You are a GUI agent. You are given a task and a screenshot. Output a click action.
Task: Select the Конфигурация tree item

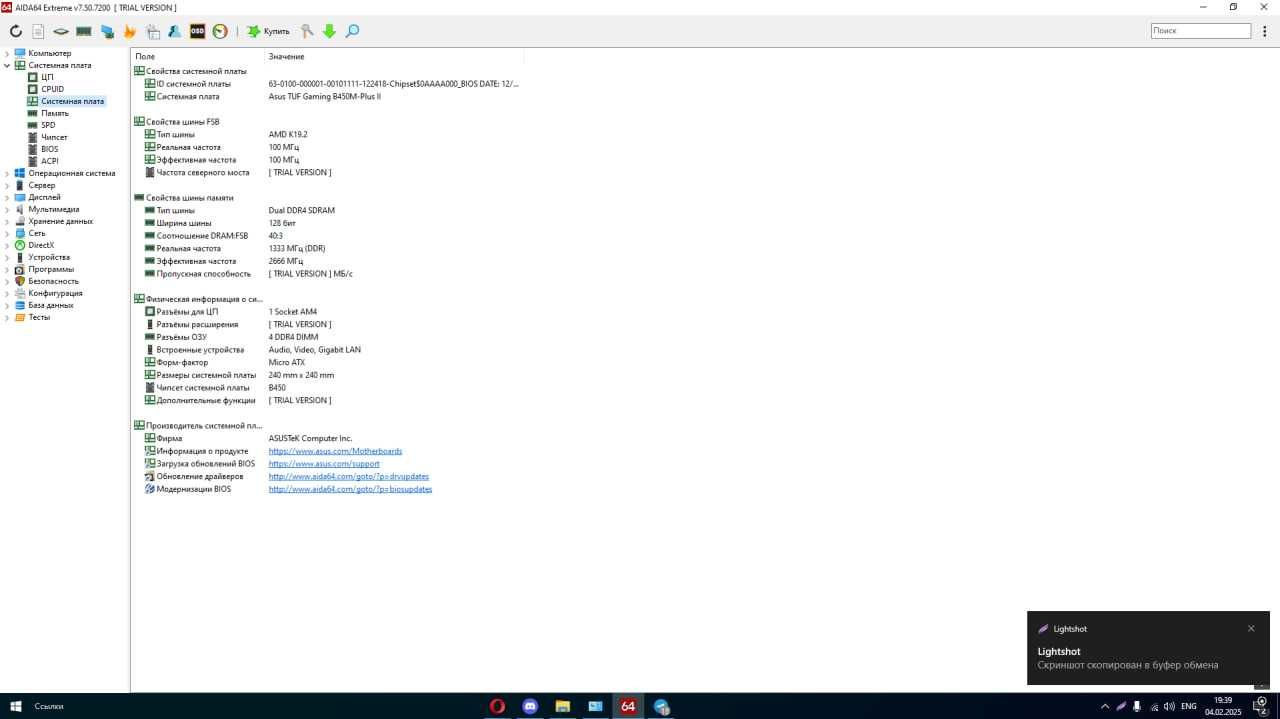[x=55, y=293]
